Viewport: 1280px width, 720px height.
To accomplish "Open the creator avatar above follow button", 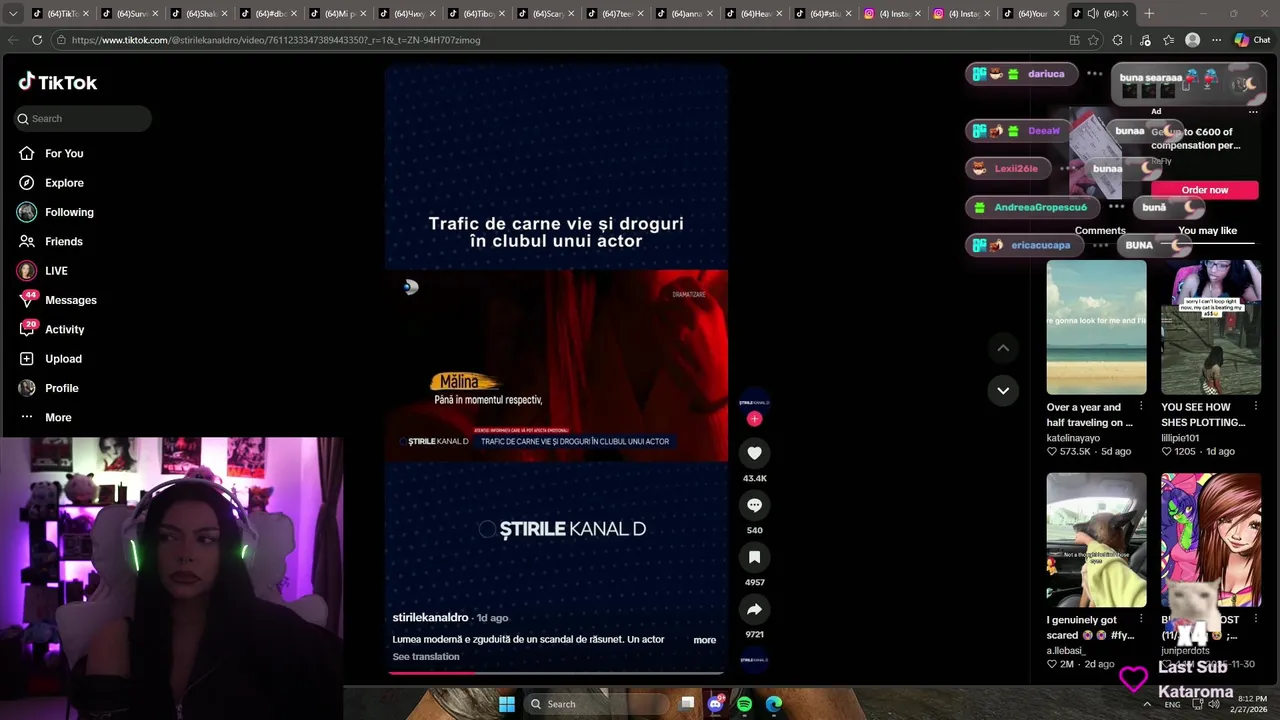I will 754,402.
